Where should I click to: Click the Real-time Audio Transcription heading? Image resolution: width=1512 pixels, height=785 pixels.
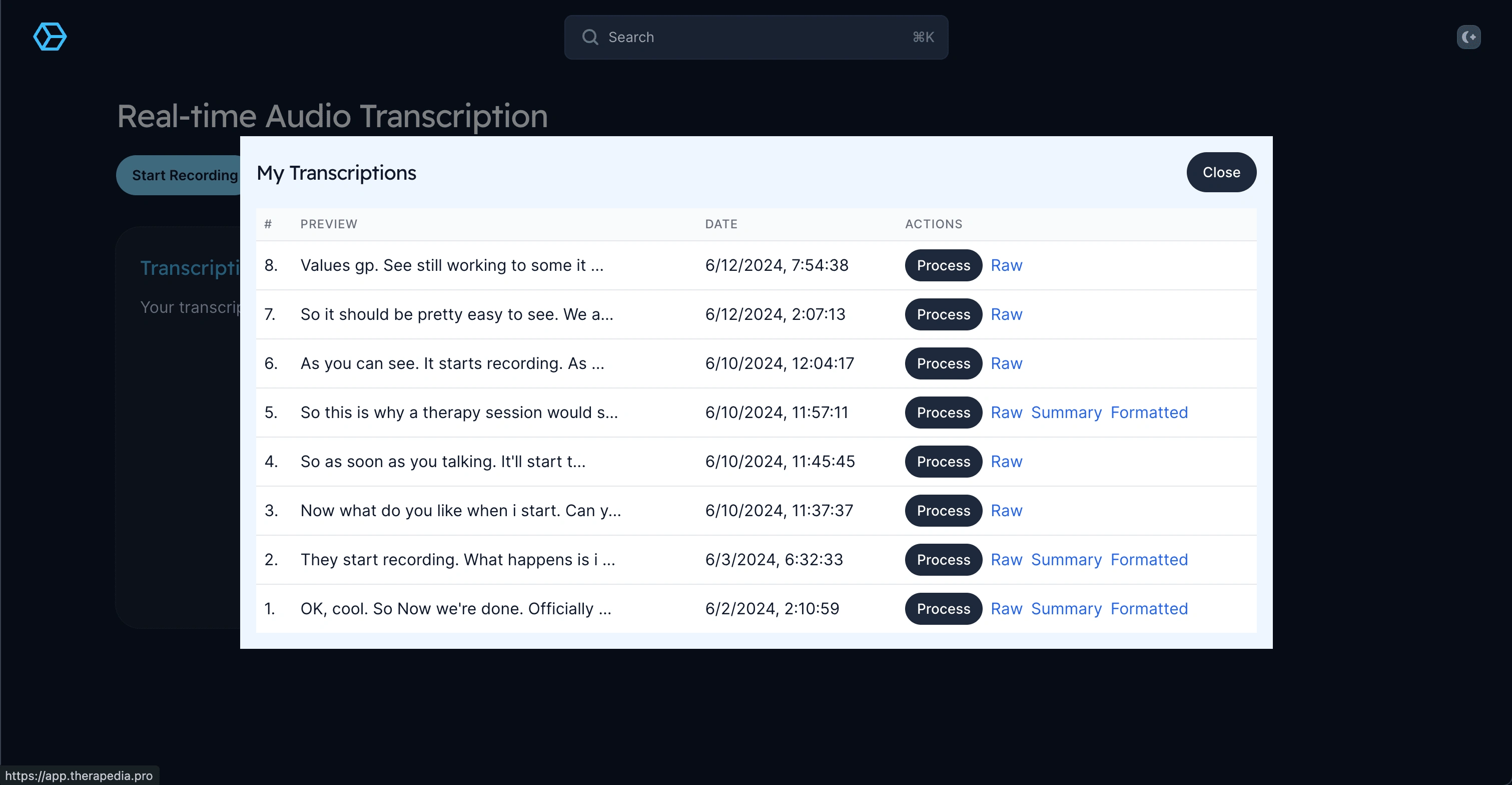(x=332, y=116)
